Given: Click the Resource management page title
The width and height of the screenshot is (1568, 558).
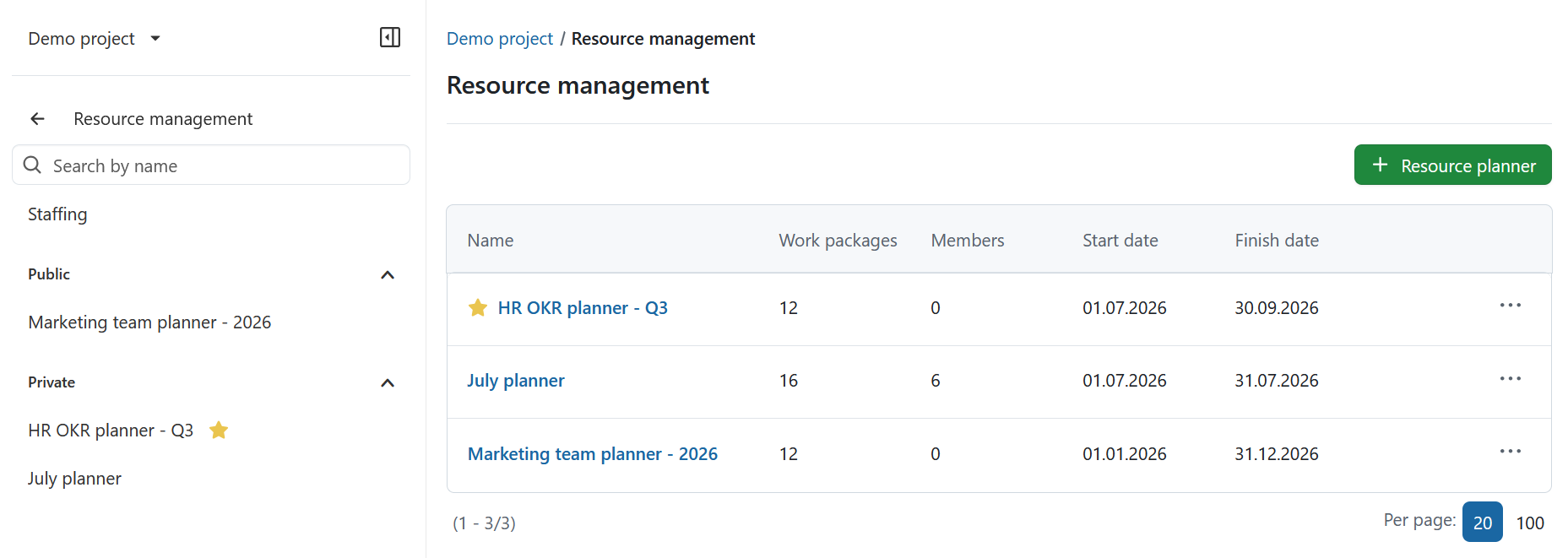Looking at the screenshot, I should 578,85.
